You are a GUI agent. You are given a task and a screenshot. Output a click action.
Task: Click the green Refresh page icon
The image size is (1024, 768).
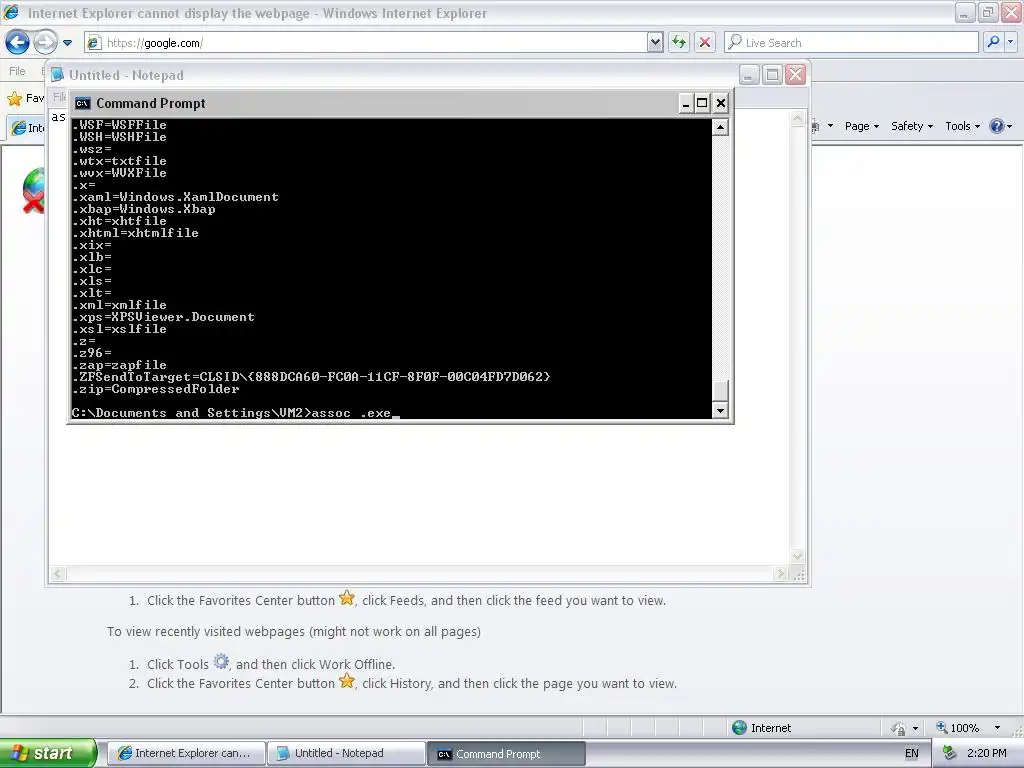click(x=679, y=42)
